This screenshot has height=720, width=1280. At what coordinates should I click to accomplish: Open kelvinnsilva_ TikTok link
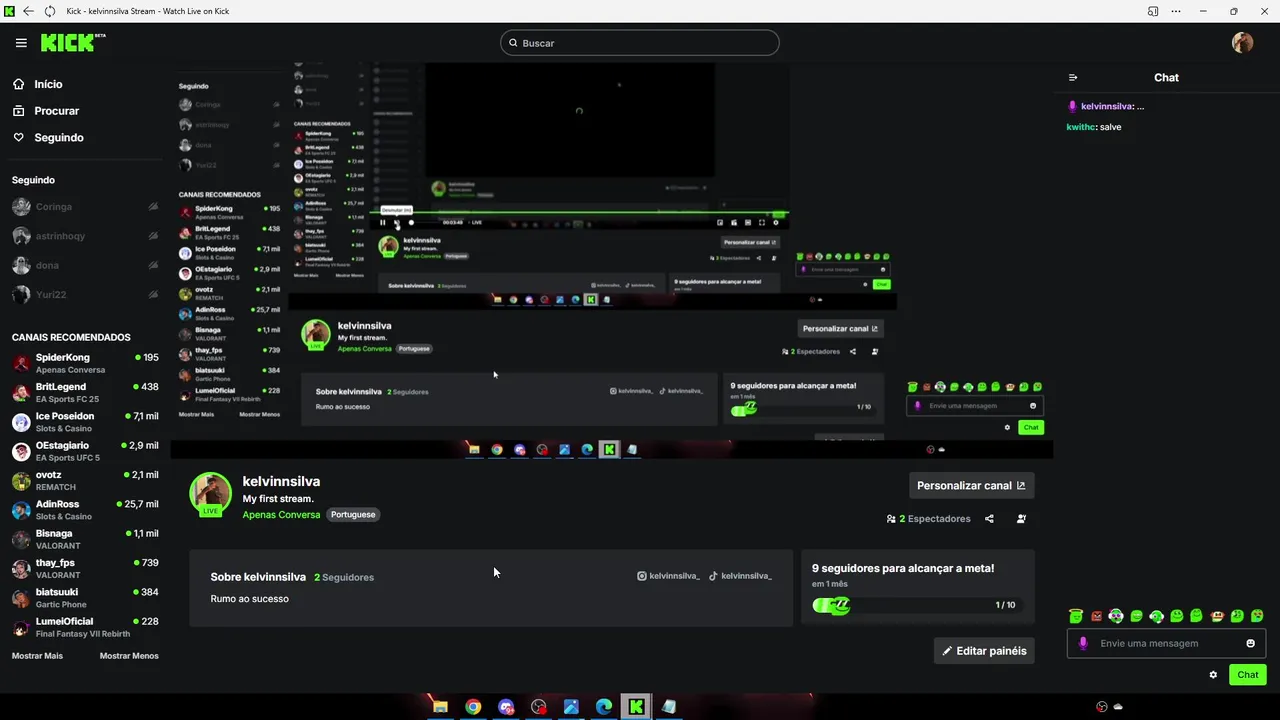[x=740, y=576]
